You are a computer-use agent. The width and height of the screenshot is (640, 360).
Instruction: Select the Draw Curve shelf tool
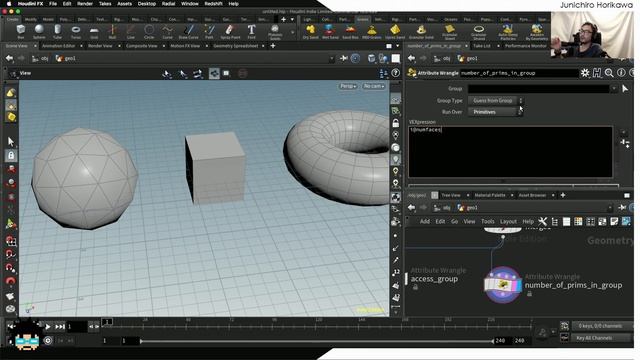189,31
